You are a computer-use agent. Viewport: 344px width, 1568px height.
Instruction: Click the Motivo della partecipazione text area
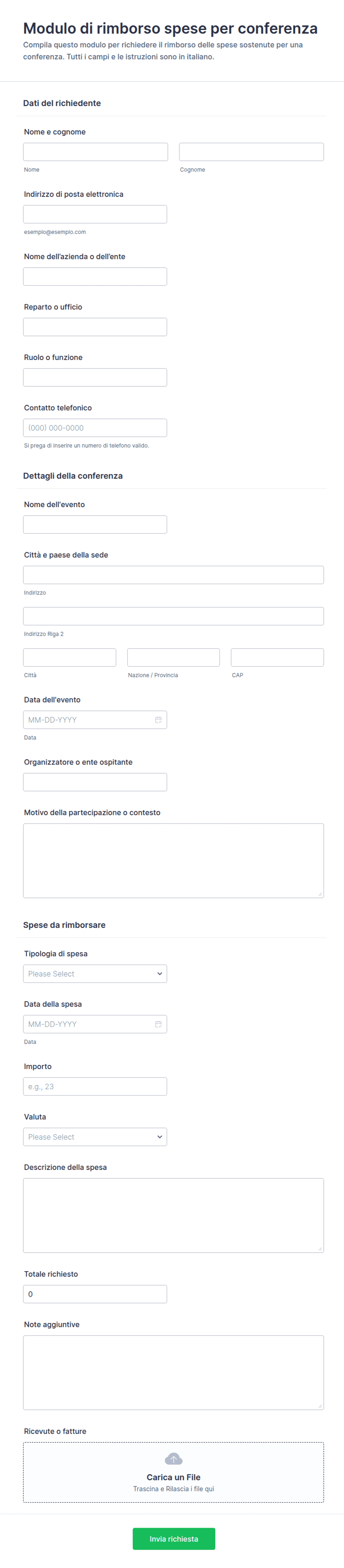173,860
